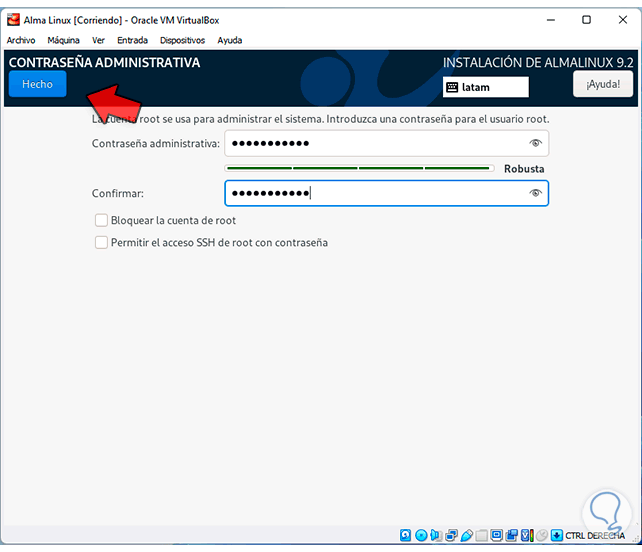Click the keyboard capture arrow icon

click(556, 535)
